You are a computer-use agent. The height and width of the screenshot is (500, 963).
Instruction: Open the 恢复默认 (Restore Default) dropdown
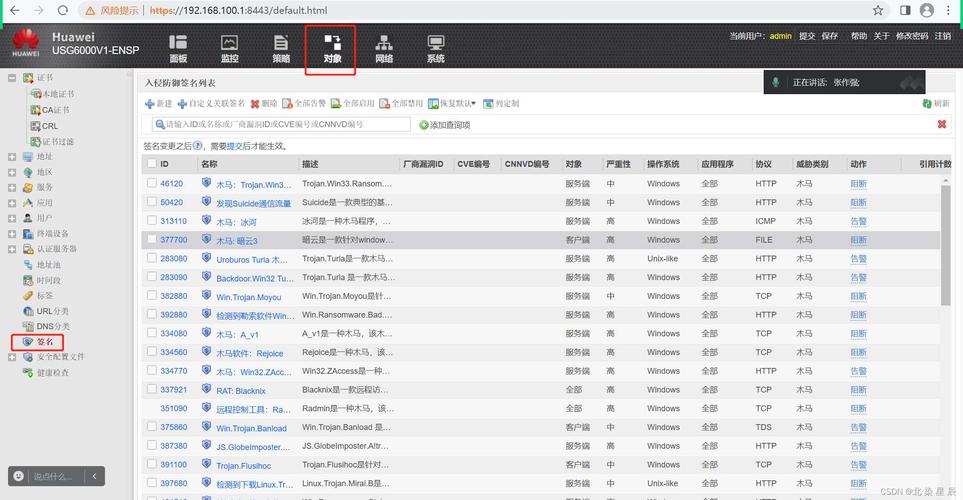click(452, 103)
